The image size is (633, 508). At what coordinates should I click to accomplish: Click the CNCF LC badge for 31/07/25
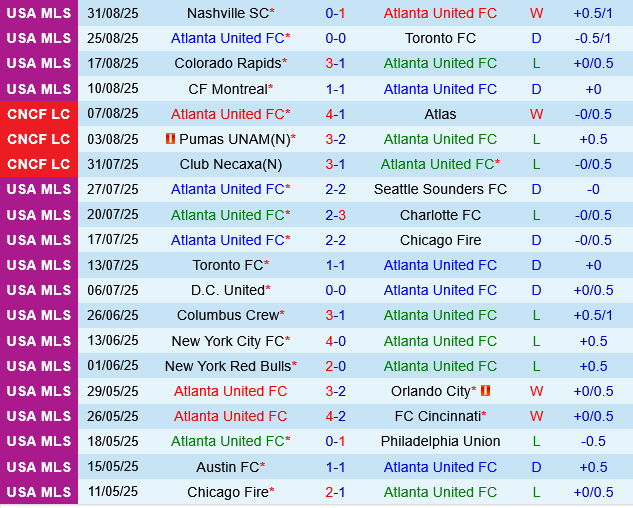coord(39,164)
